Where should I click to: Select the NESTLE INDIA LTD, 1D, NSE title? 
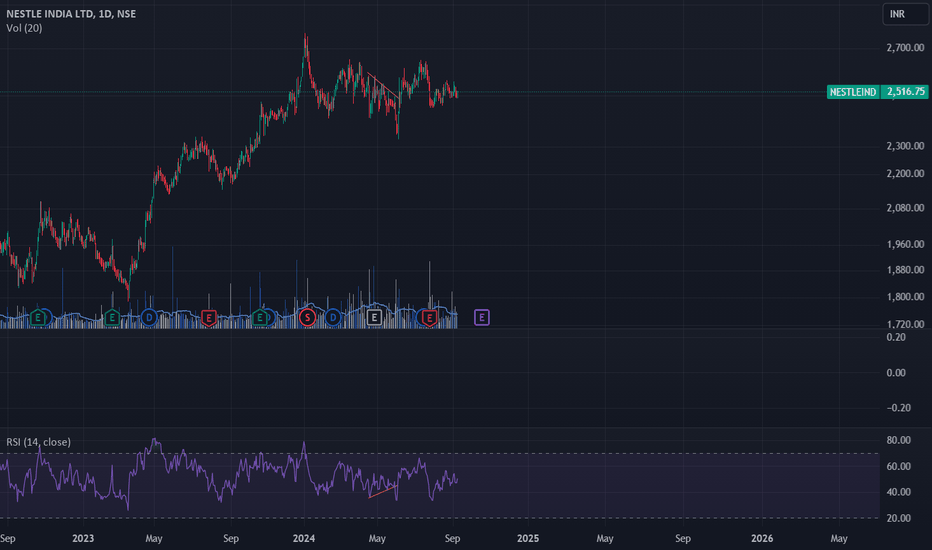71,14
